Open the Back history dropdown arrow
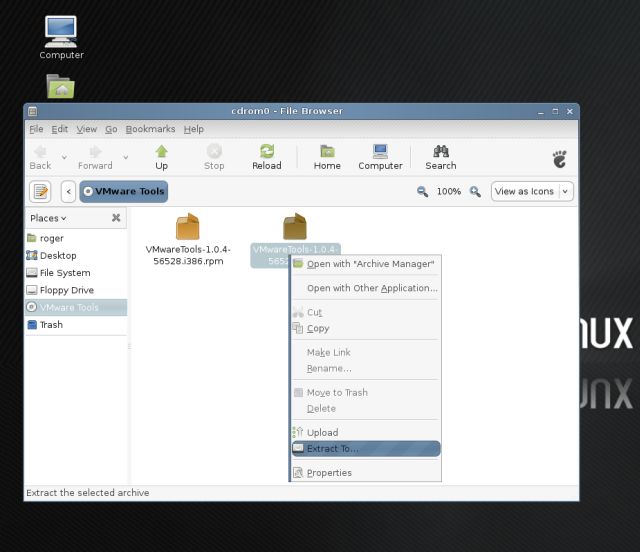This screenshot has height=552, width=640. (64, 158)
